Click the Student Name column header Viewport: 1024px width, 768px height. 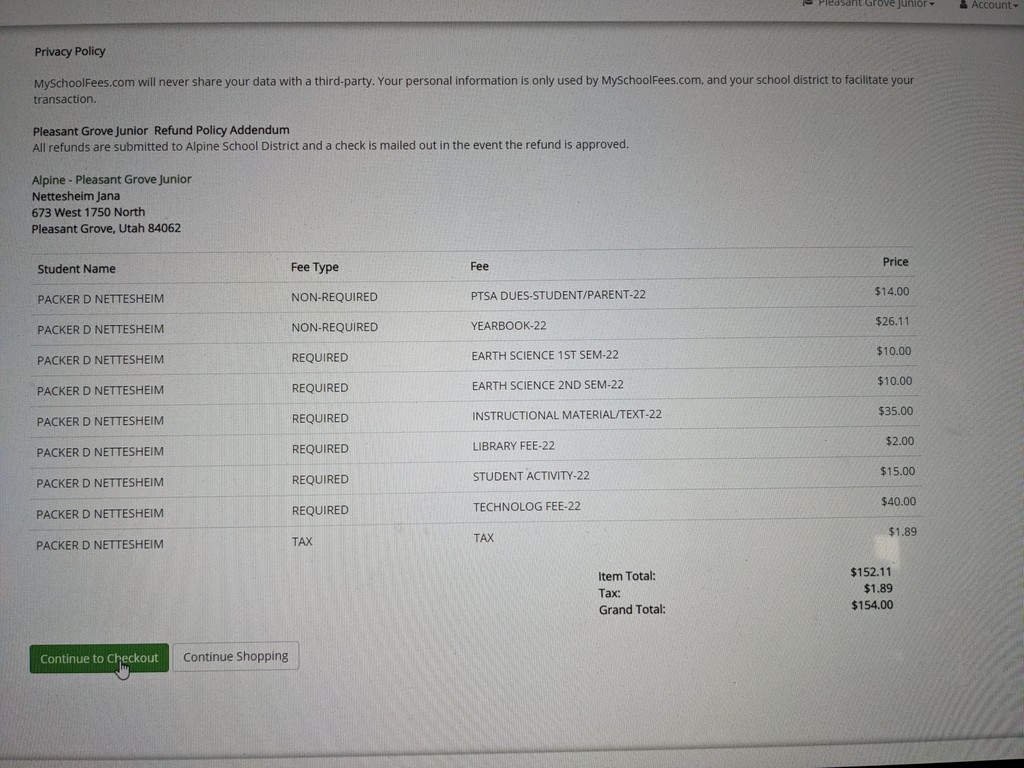76,268
